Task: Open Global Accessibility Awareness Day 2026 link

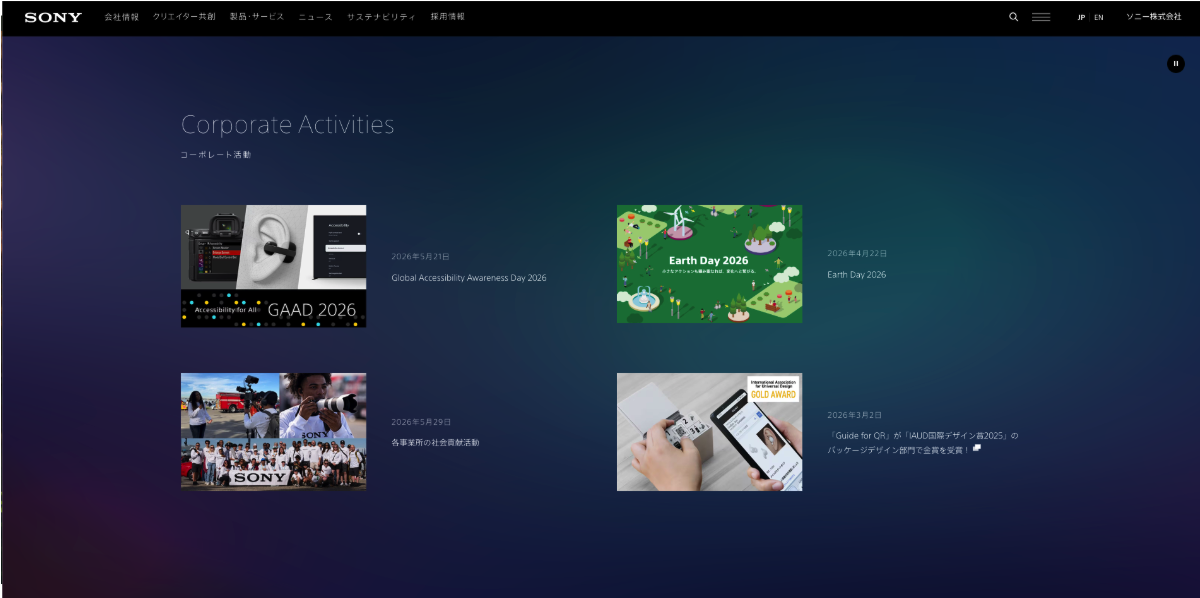Action: [x=469, y=278]
